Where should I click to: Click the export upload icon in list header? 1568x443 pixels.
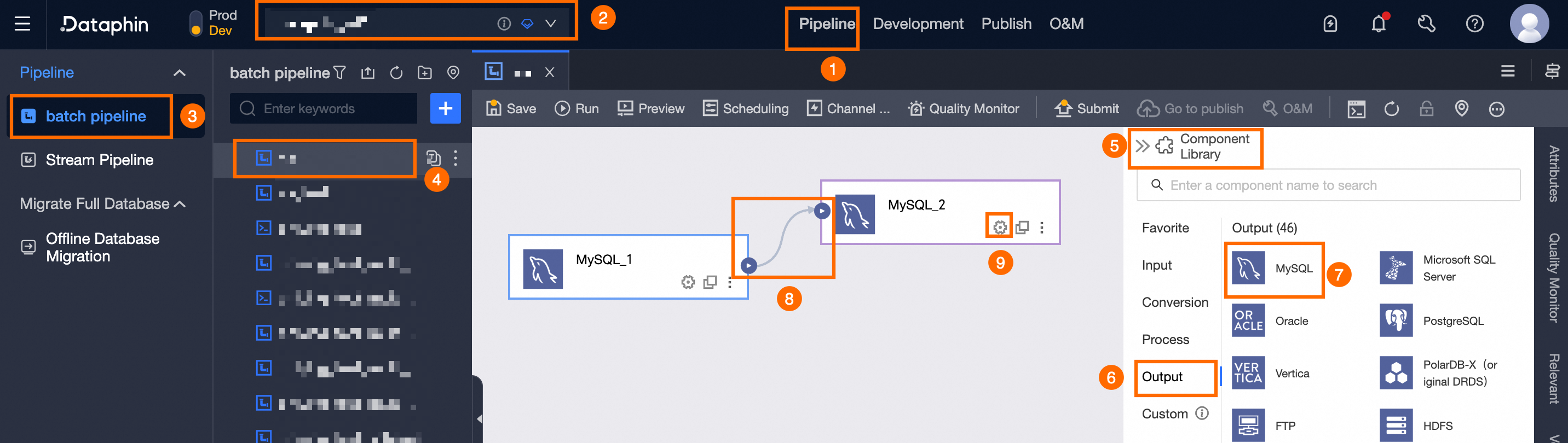pos(368,73)
